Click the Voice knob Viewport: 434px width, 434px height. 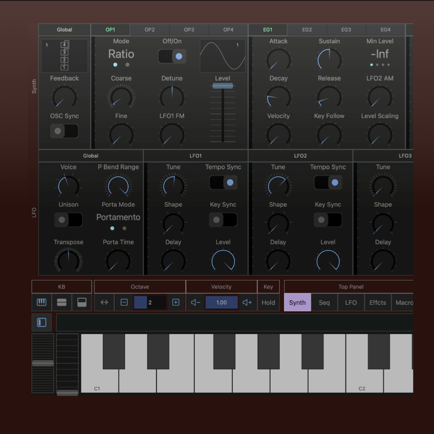(x=68, y=186)
